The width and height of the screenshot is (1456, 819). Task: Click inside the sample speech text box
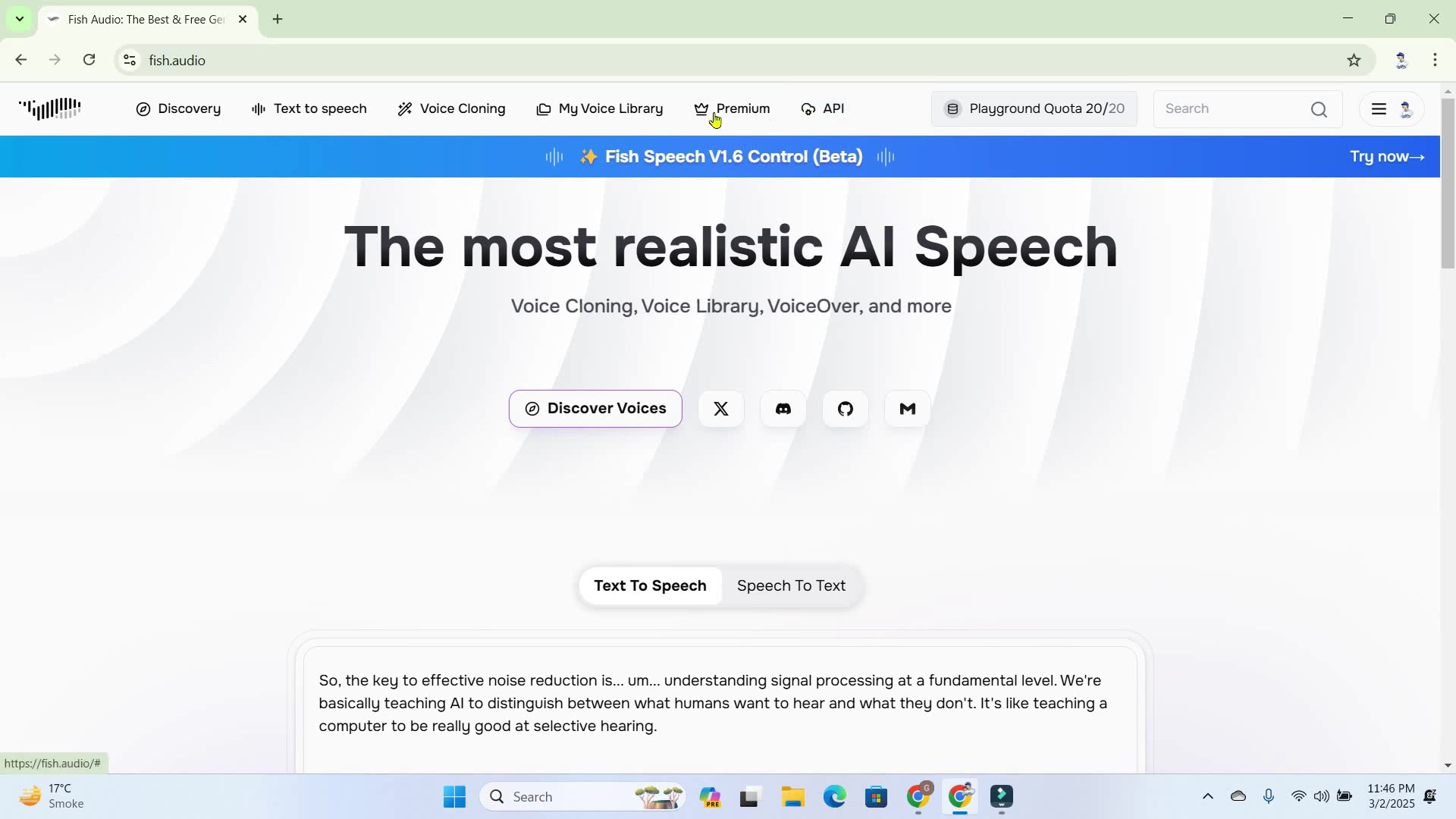(720, 709)
